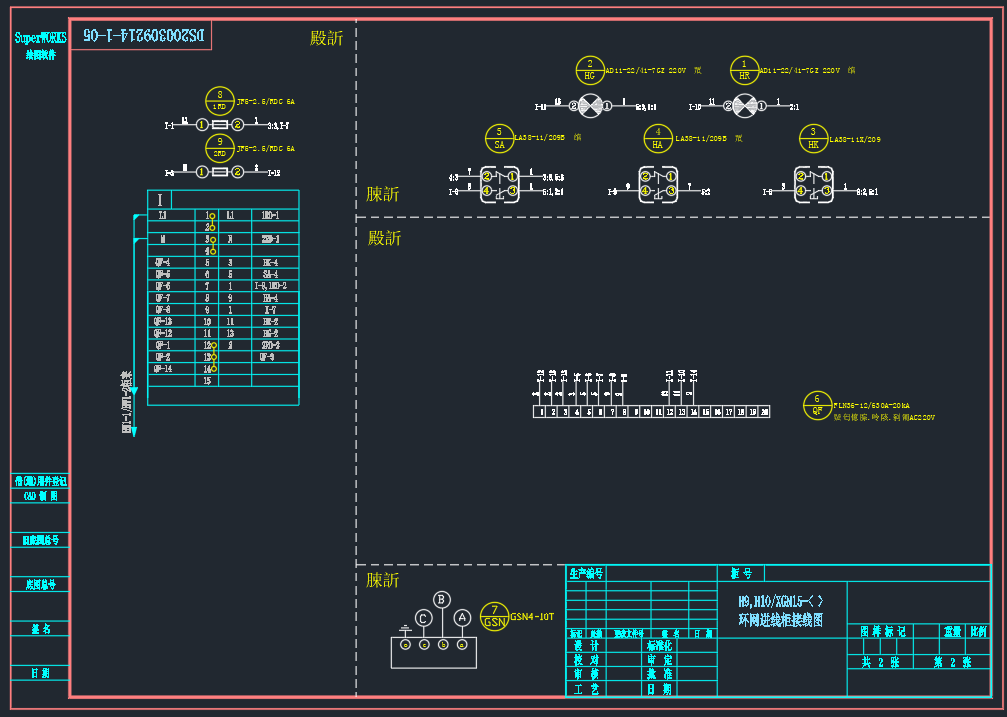Click the 2FD fuse tag circle

tap(219, 148)
